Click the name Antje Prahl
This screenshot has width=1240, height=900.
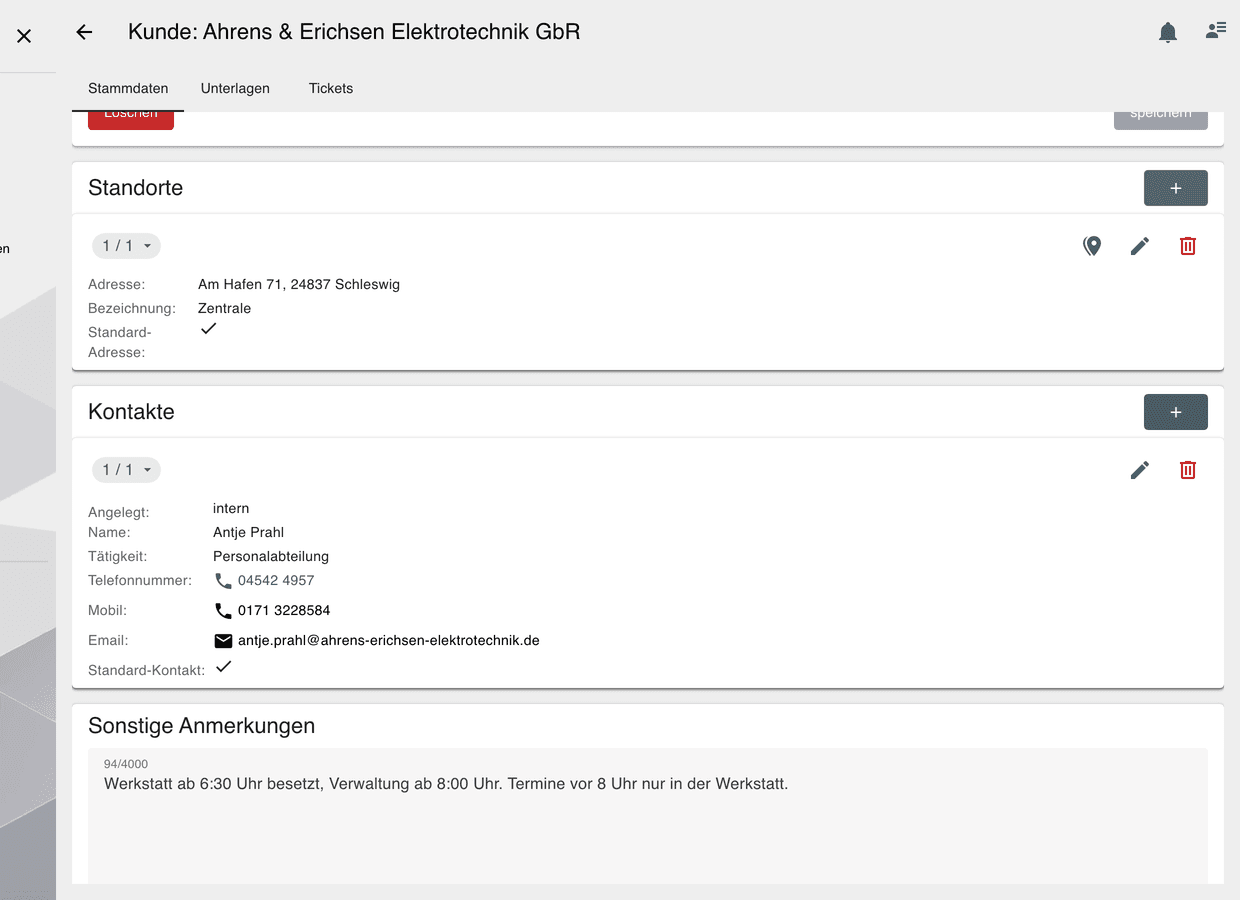coord(248,532)
